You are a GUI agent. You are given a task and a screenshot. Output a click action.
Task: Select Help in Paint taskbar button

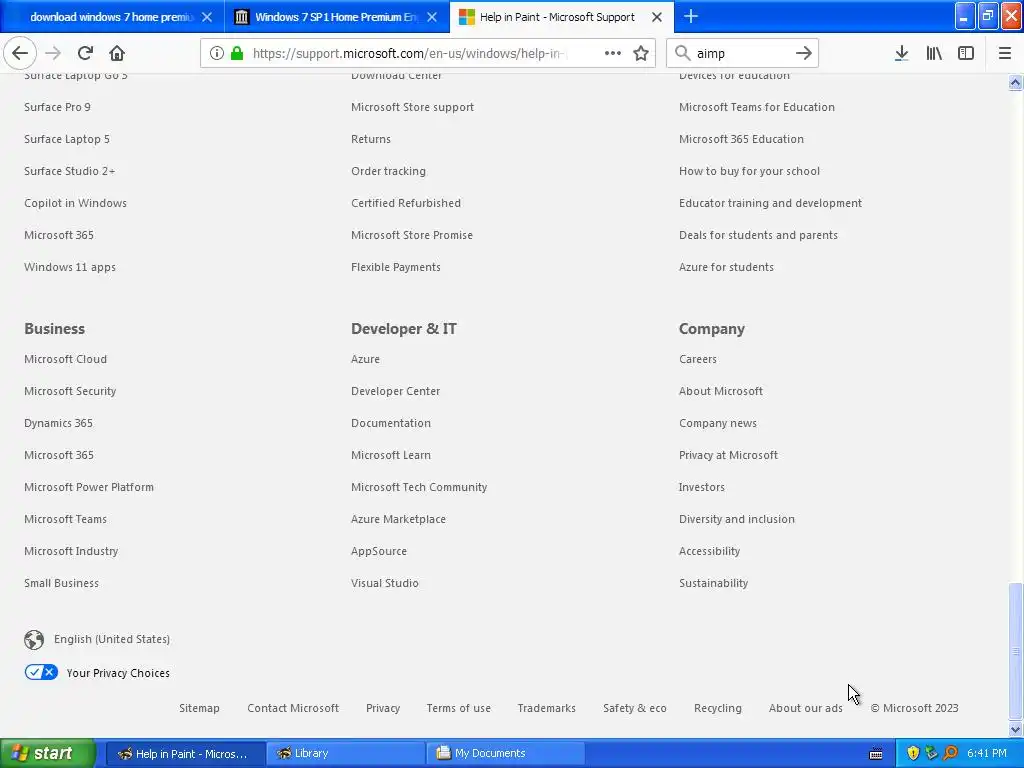pos(185,753)
